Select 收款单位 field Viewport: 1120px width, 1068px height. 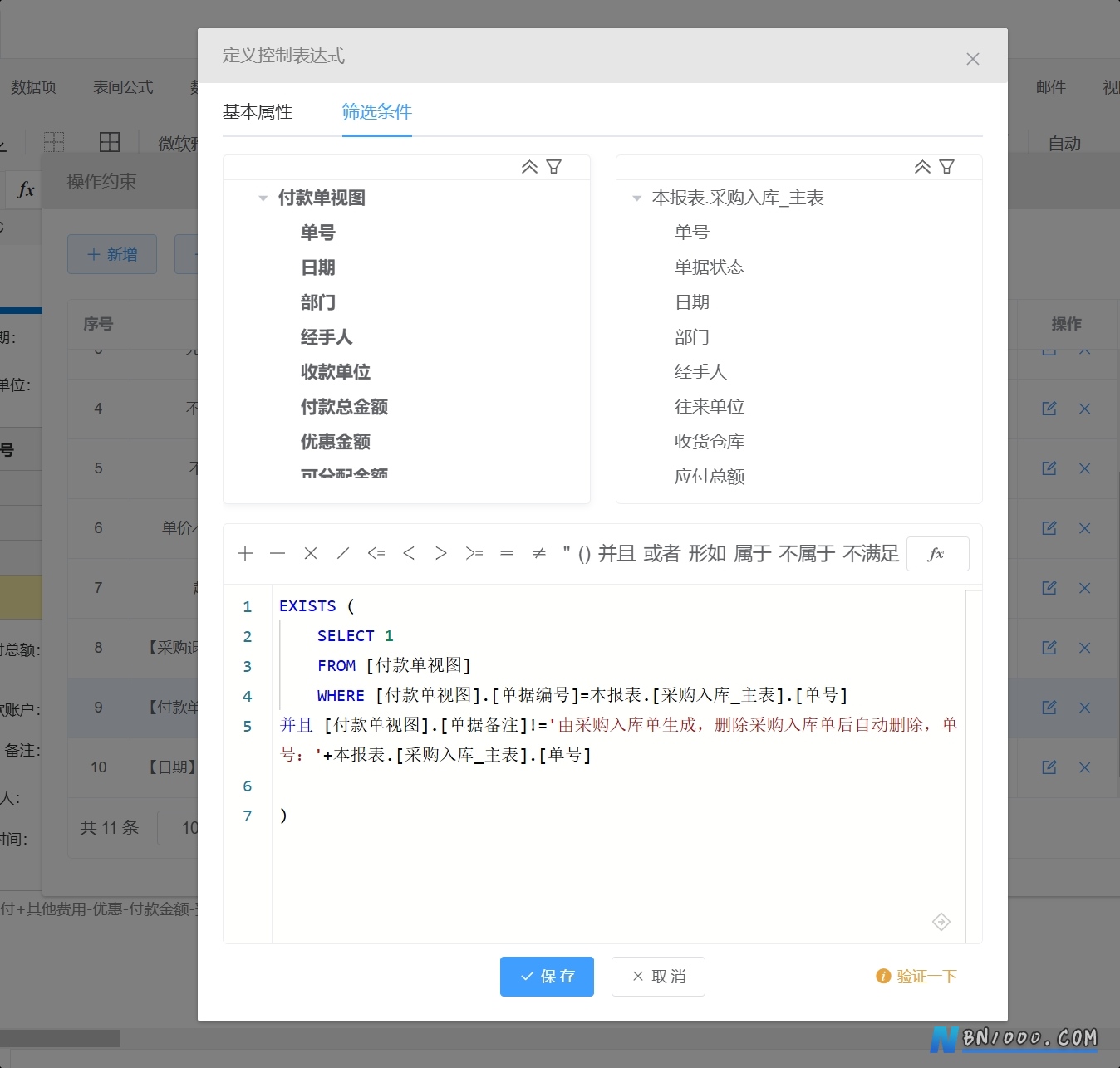[336, 372]
